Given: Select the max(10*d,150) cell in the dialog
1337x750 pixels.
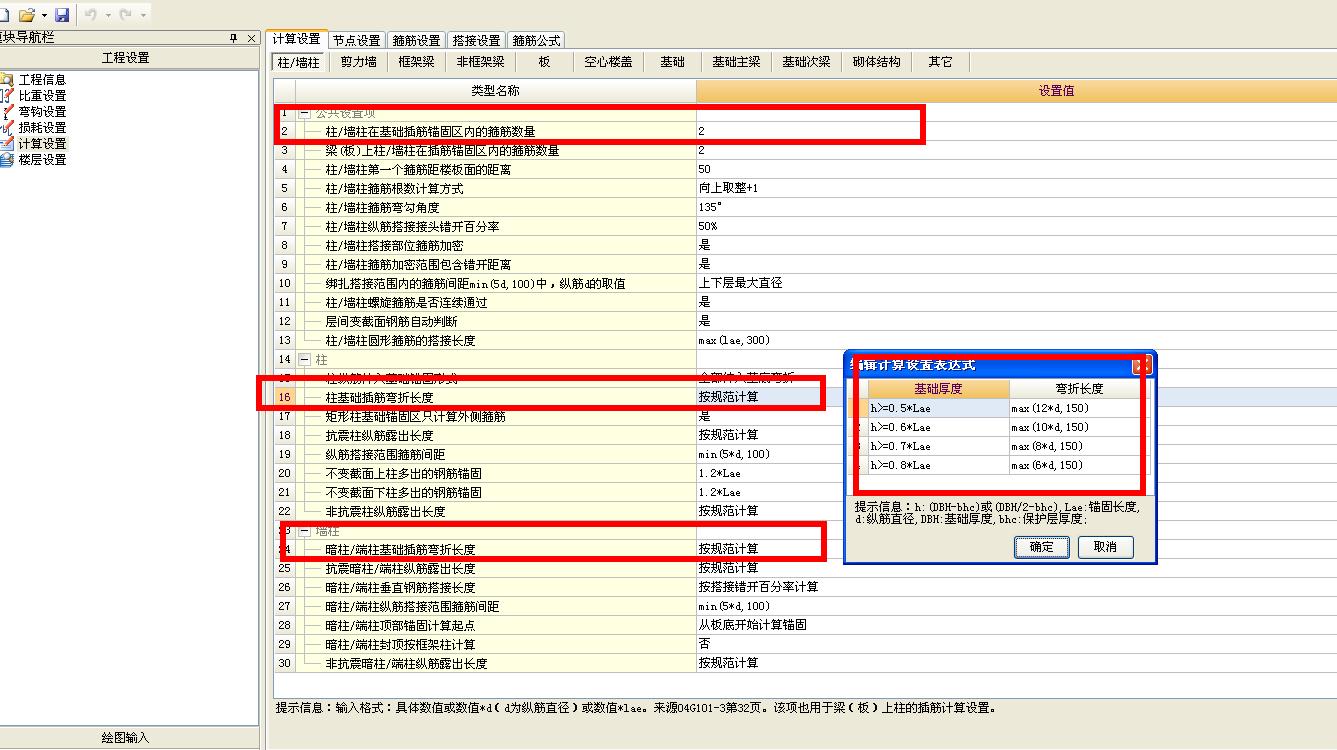Looking at the screenshot, I should coord(1079,427).
